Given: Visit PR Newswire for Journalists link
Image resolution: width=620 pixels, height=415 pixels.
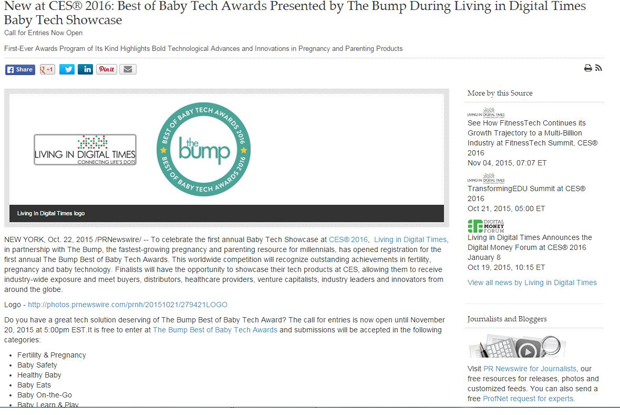Looking at the screenshot, I should click(530, 369).
